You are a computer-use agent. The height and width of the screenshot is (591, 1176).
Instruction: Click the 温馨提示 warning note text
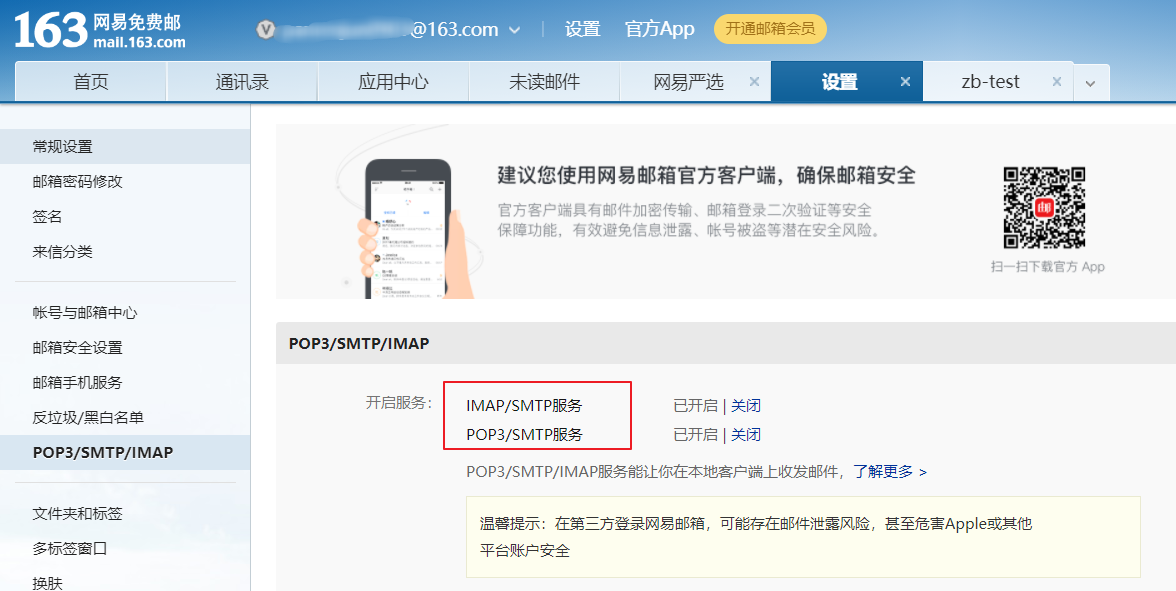(x=756, y=536)
